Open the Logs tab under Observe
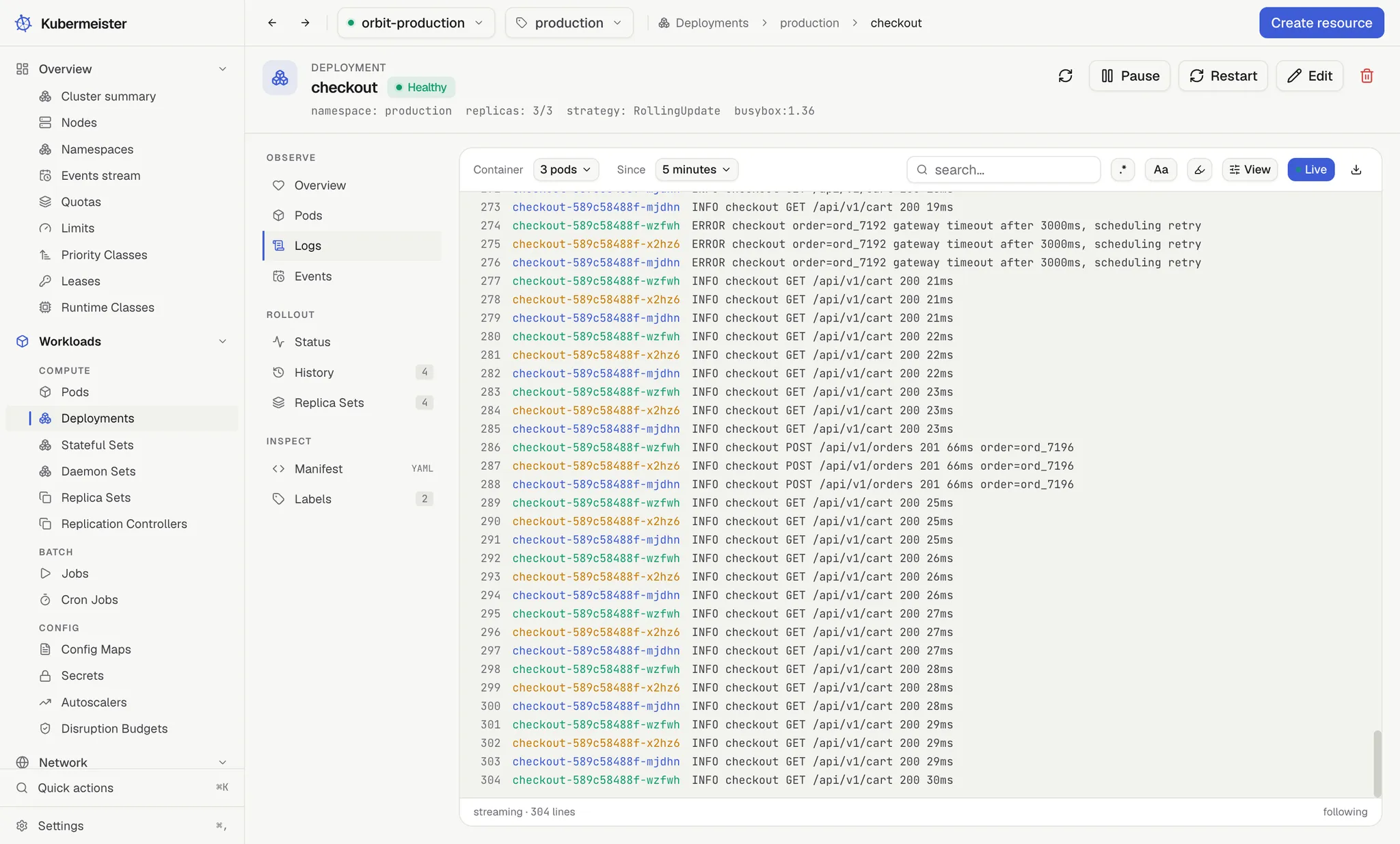Viewport: 1400px width, 844px height. coord(352,246)
